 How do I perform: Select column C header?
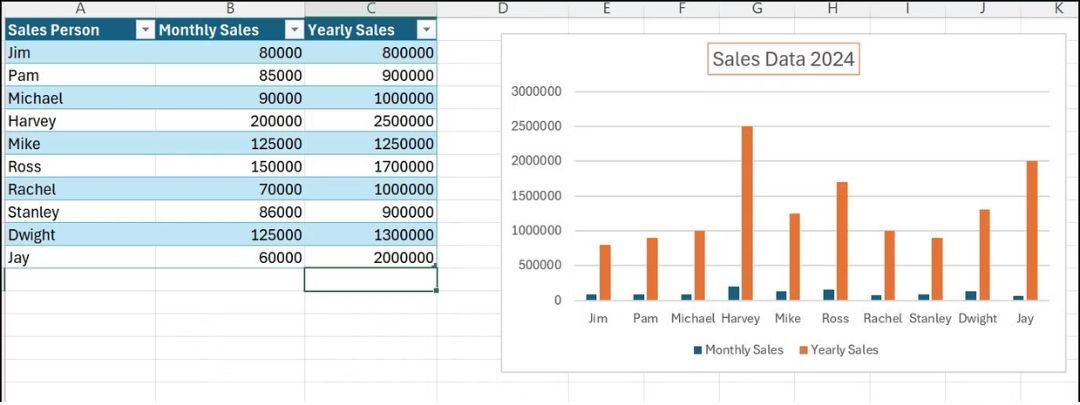tap(370, 8)
